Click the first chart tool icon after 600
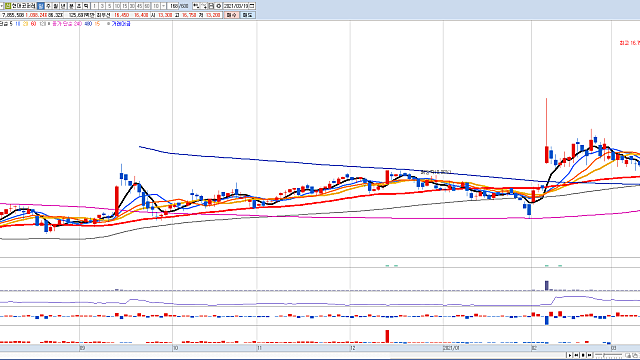Screen dimensions: 640x360 click(196, 6)
